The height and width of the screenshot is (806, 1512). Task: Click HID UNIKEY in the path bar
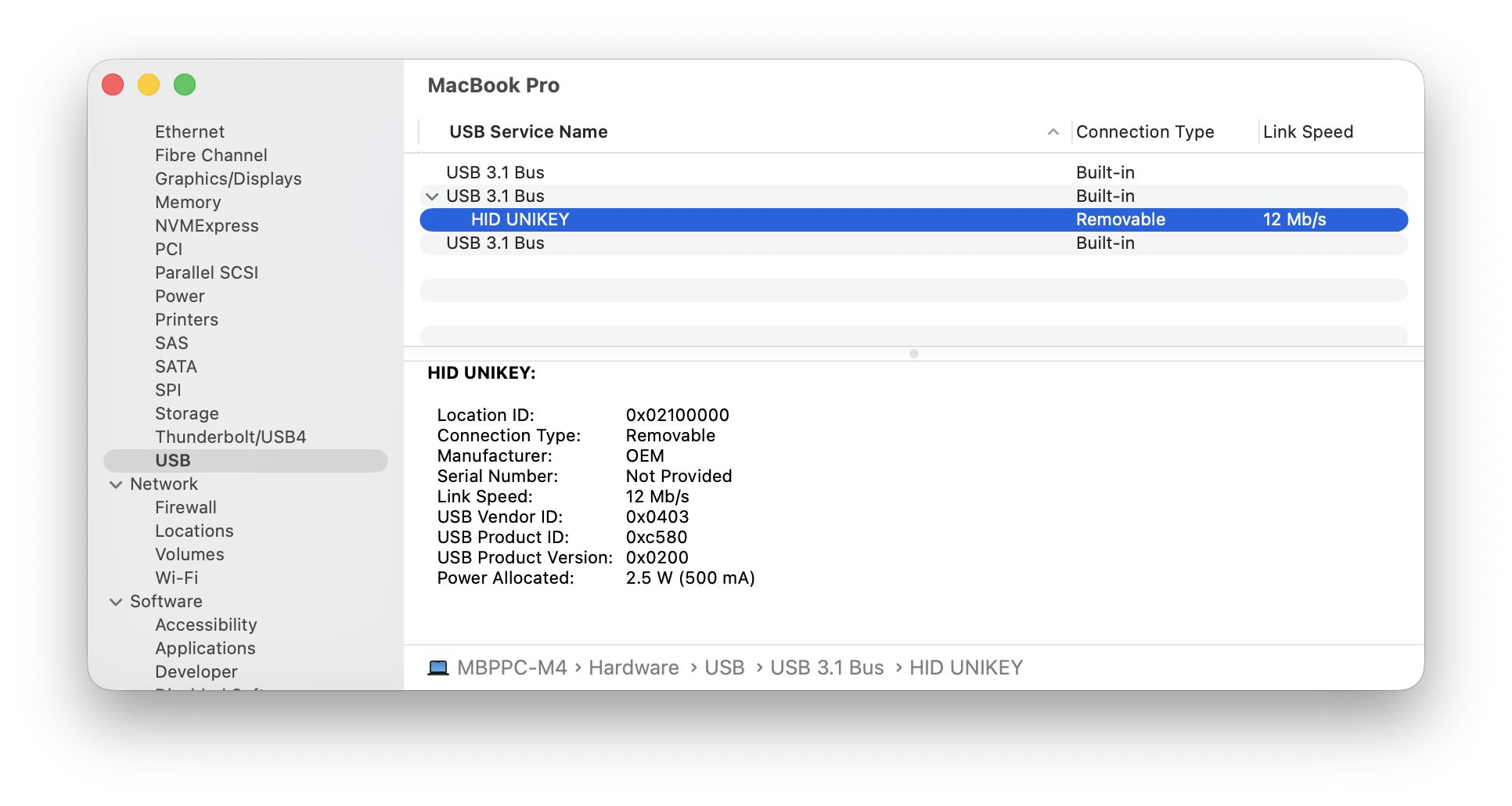point(967,667)
